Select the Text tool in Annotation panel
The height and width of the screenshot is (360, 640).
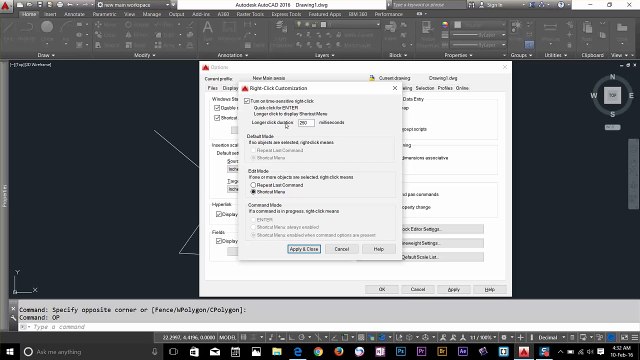point(207,28)
